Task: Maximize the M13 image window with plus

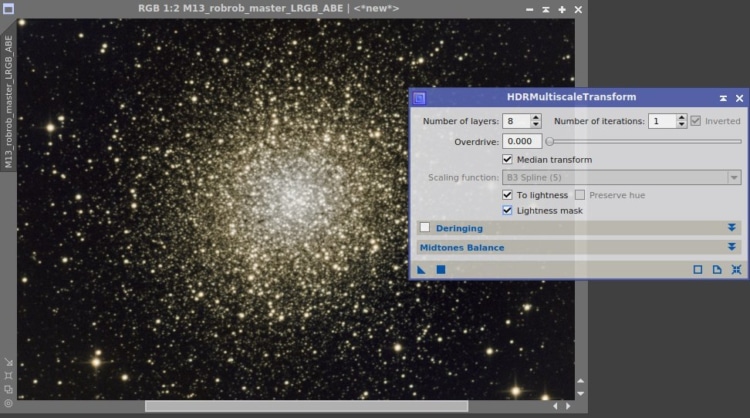Action: pos(562,10)
